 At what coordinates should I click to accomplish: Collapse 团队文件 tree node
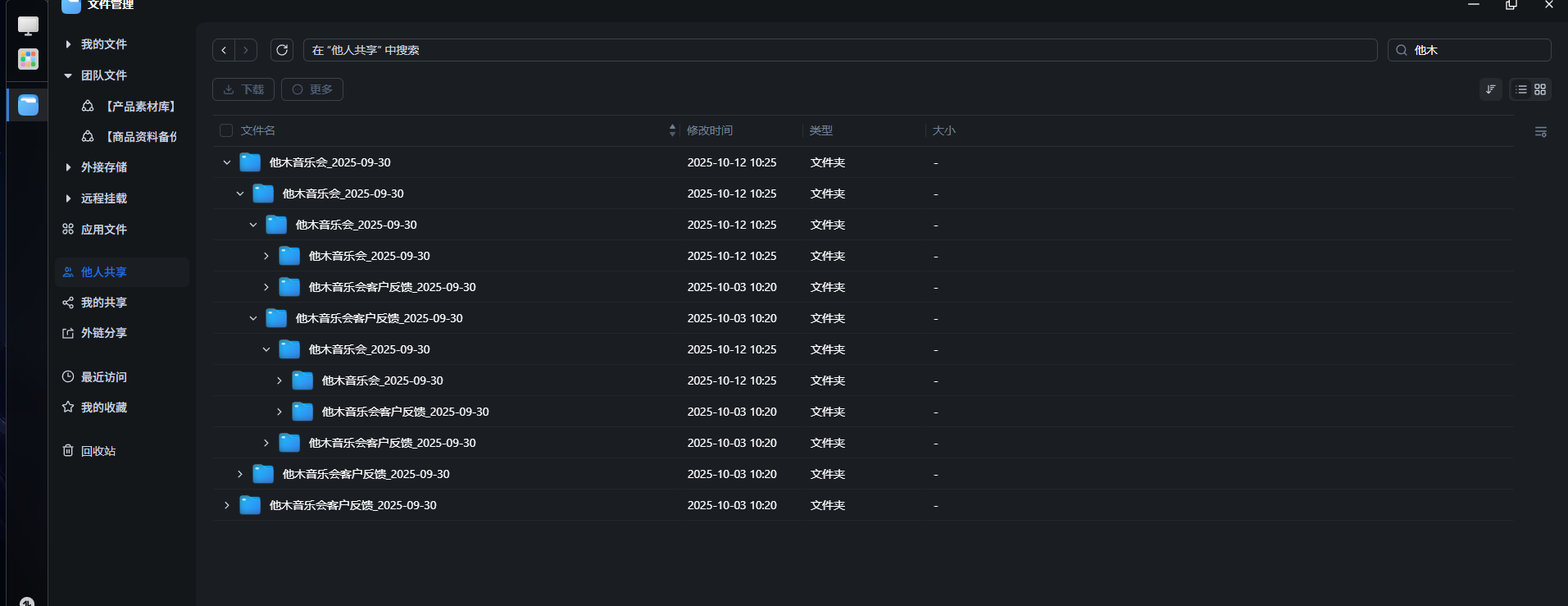68,75
